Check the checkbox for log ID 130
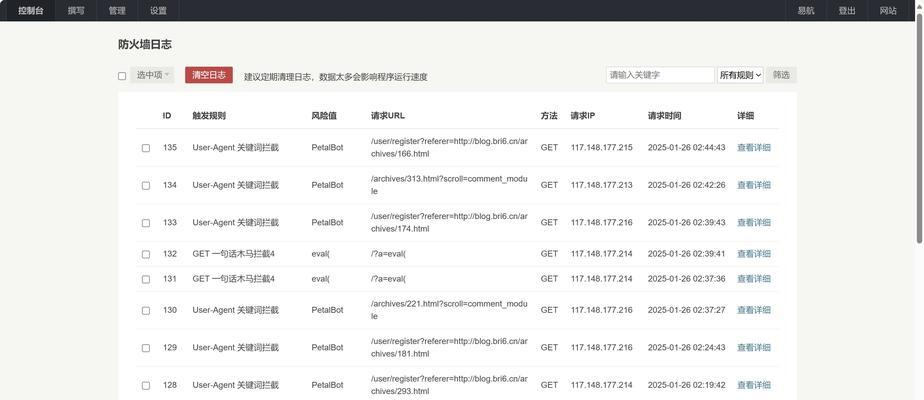 click(146, 310)
